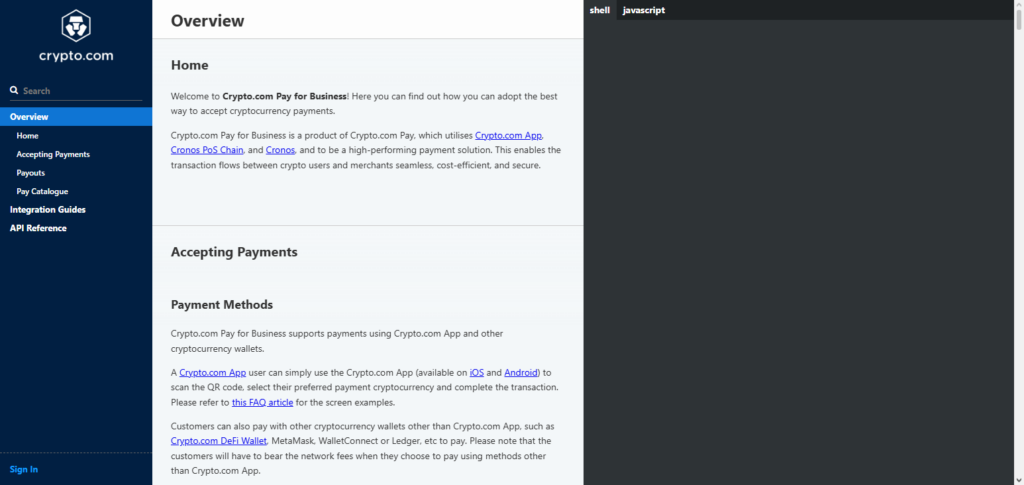Jump to Payouts section
1024x485 pixels.
point(31,173)
